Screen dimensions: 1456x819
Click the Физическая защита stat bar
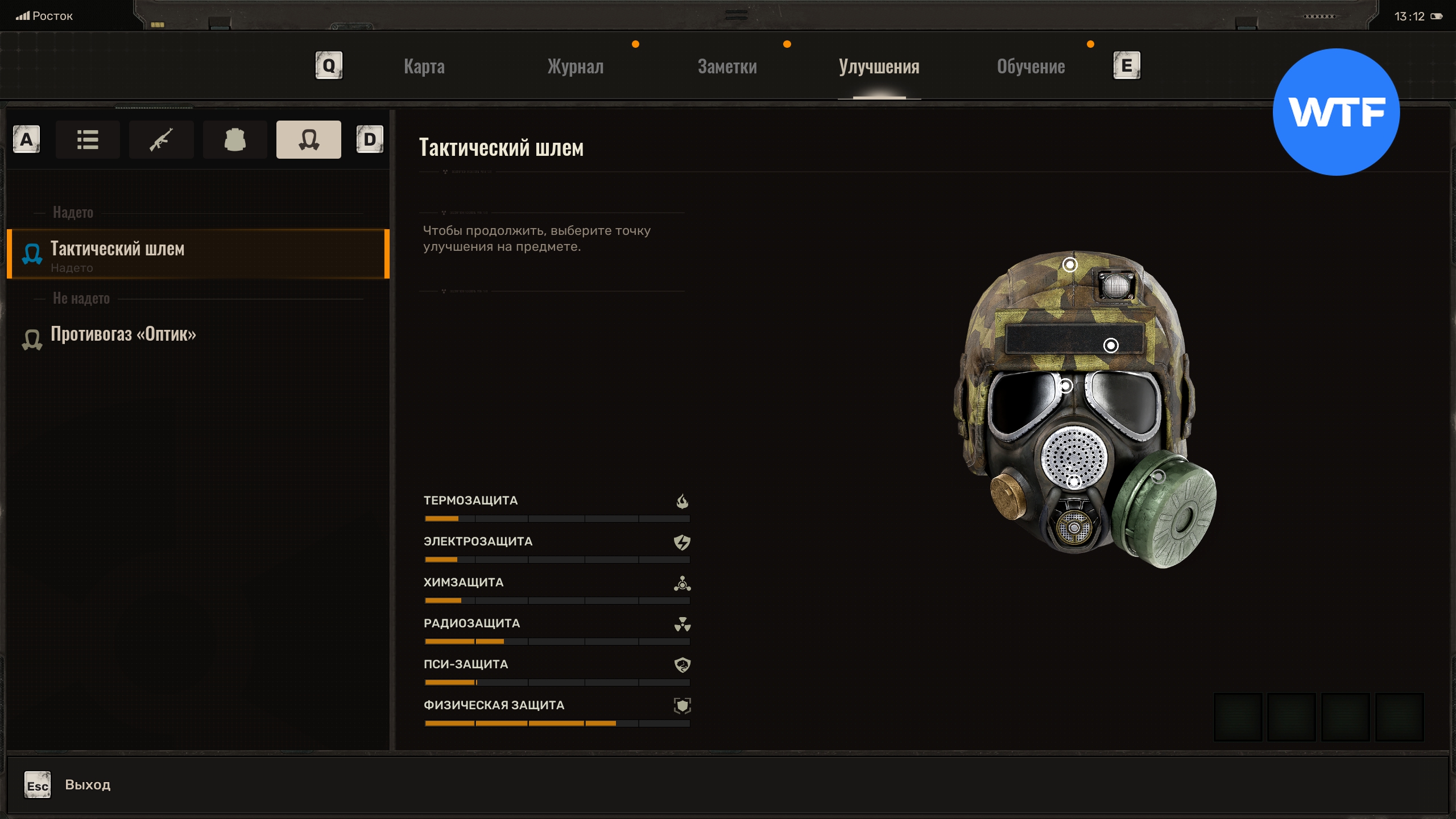[557, 723]
